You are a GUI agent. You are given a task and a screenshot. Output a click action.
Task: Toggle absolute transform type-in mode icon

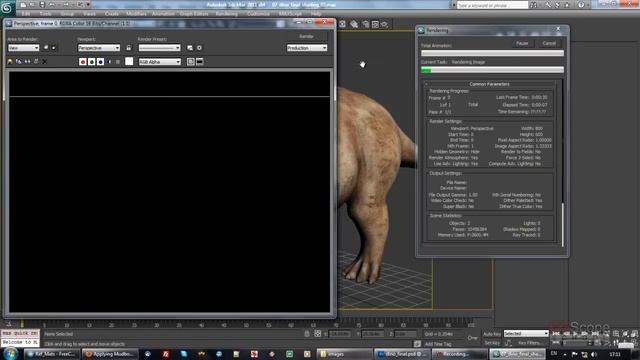(318, 334)
